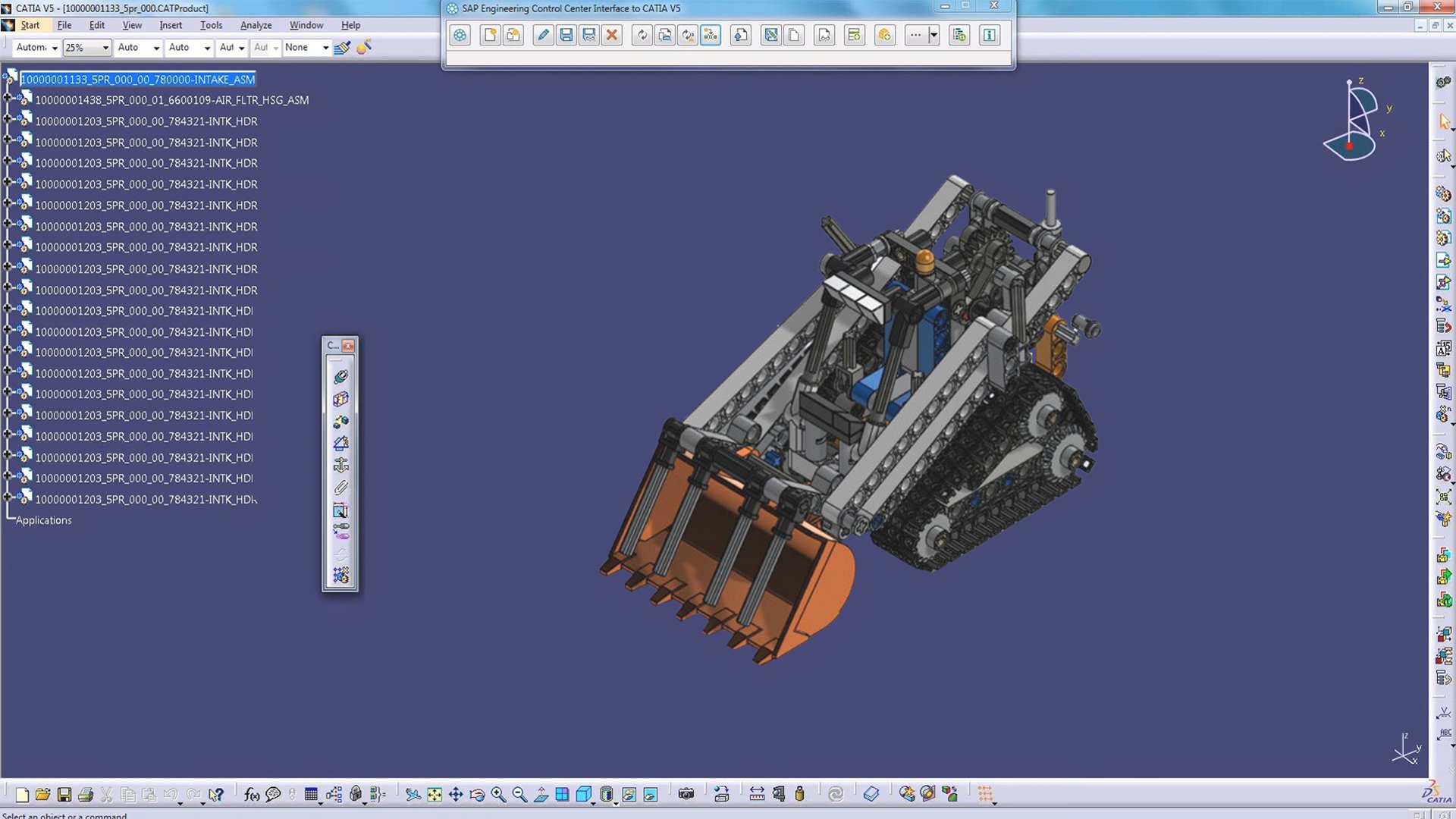Image resolution: width=1456 pixels, height=819 pixels.
Task: Toggle the highlighted structure icon in SAP toolbar
Action: pos(711,35)
